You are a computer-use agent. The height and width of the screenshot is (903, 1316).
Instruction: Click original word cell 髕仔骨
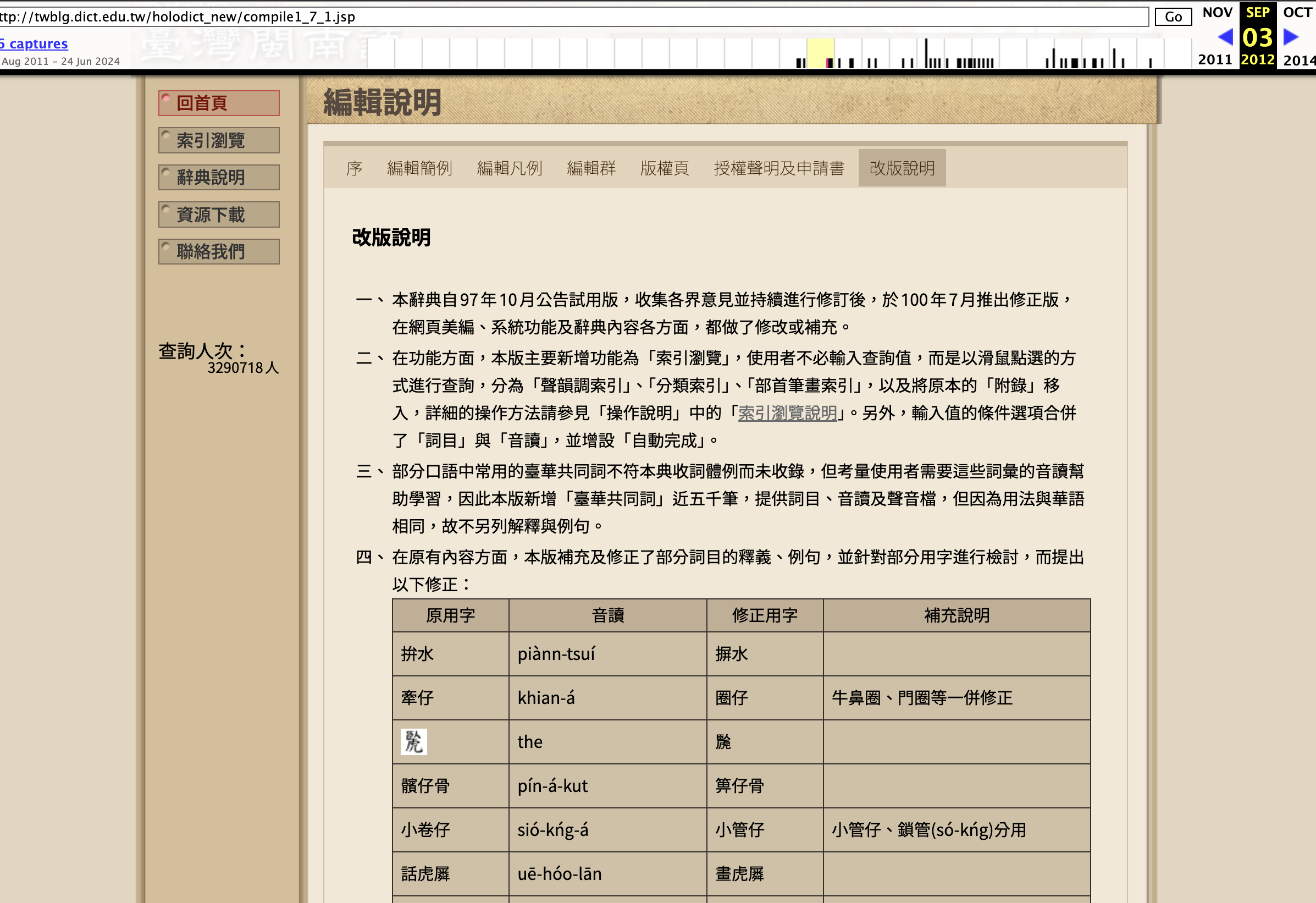pos(451,786)
